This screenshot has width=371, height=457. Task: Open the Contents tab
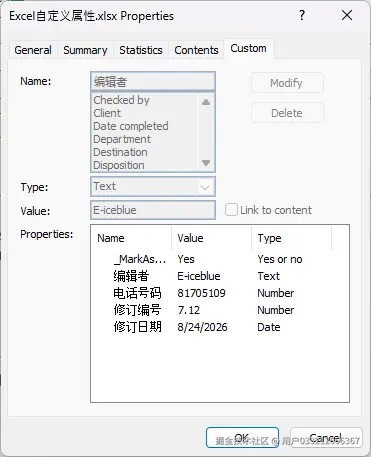pos(196,50)
